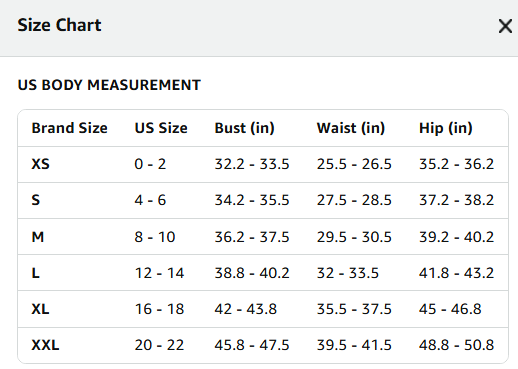Select the US BODY MEASUREMENT heading
The height and width of the screenshot is (369, 518).
(109, 85)
